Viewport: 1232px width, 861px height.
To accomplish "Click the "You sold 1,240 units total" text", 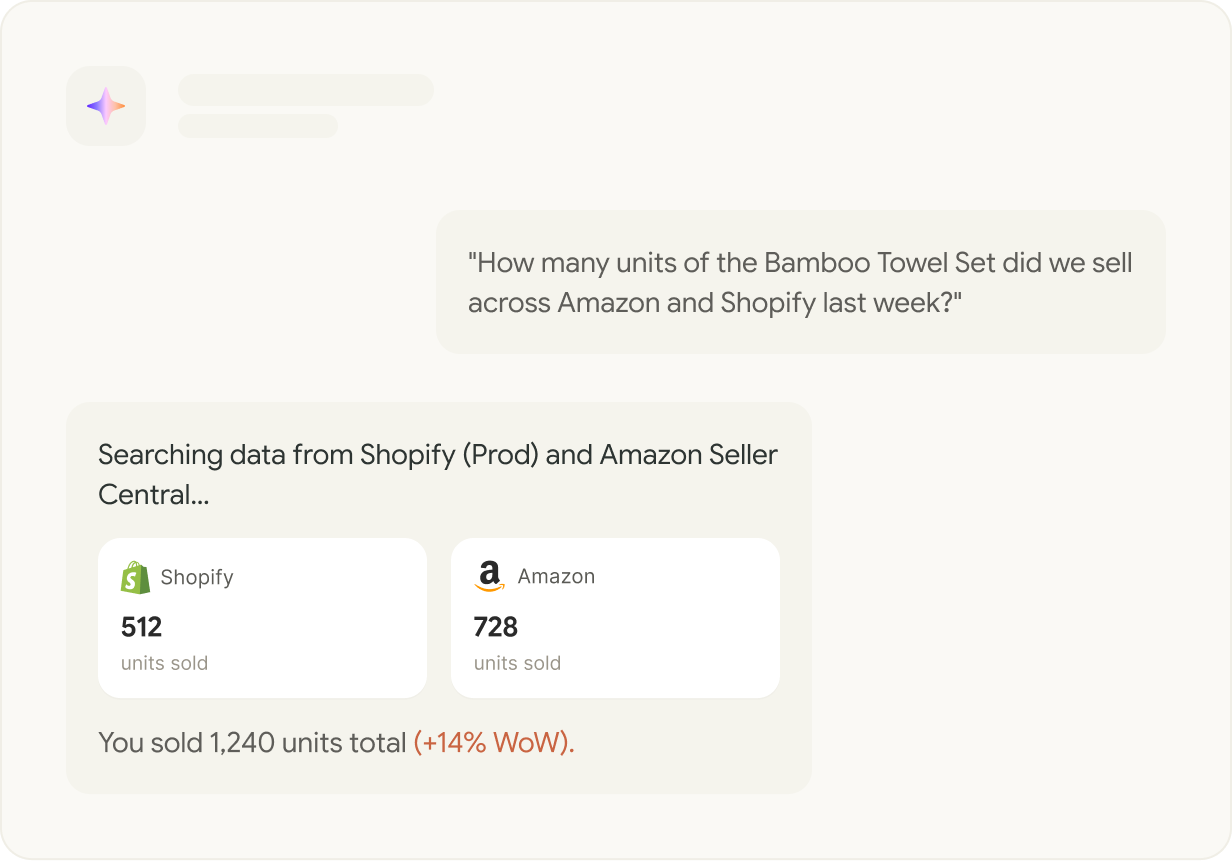I will click(x=252, y=743).
